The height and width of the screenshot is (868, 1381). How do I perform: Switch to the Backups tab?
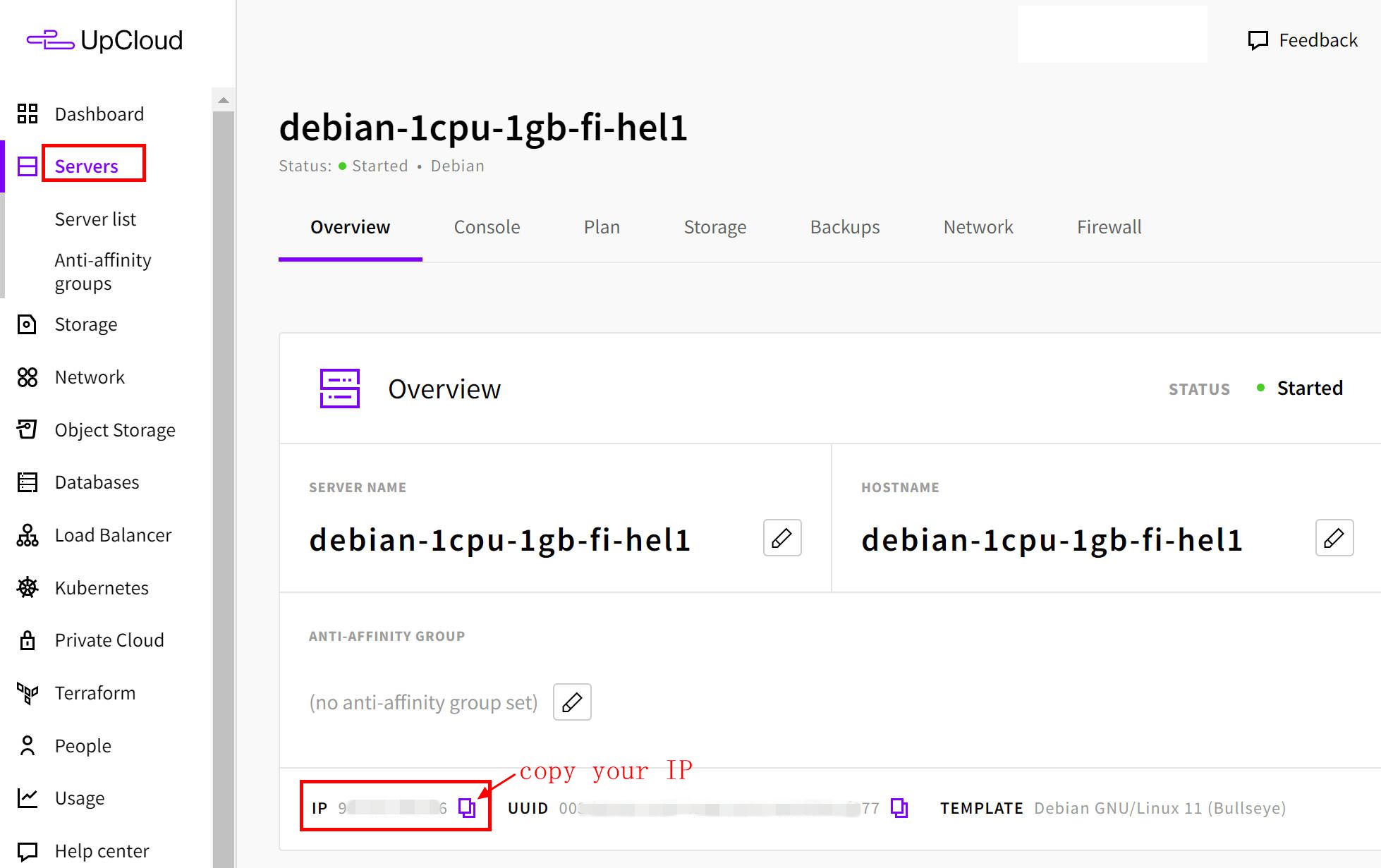tap(845, 227)
